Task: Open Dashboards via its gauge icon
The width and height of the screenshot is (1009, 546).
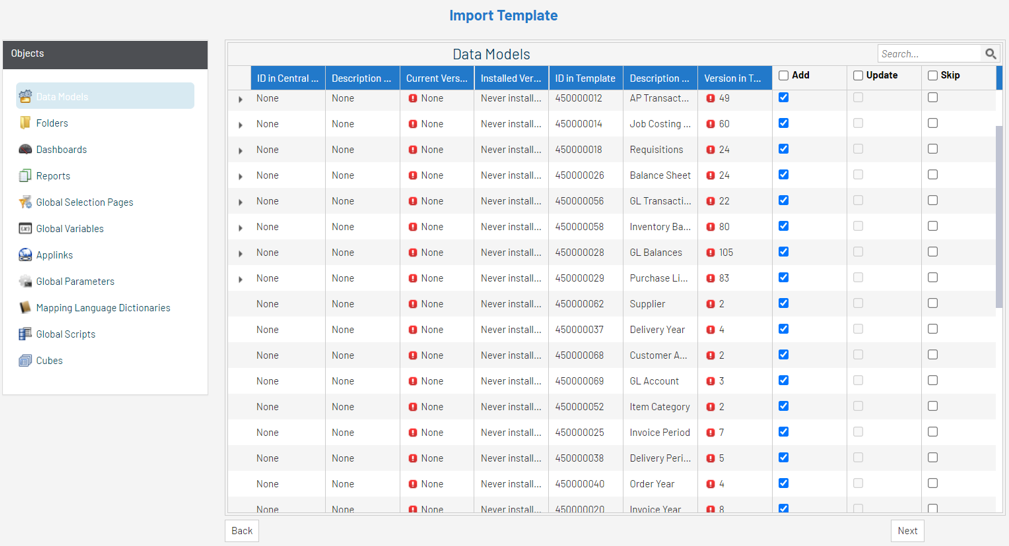Action: coord(25,149)
